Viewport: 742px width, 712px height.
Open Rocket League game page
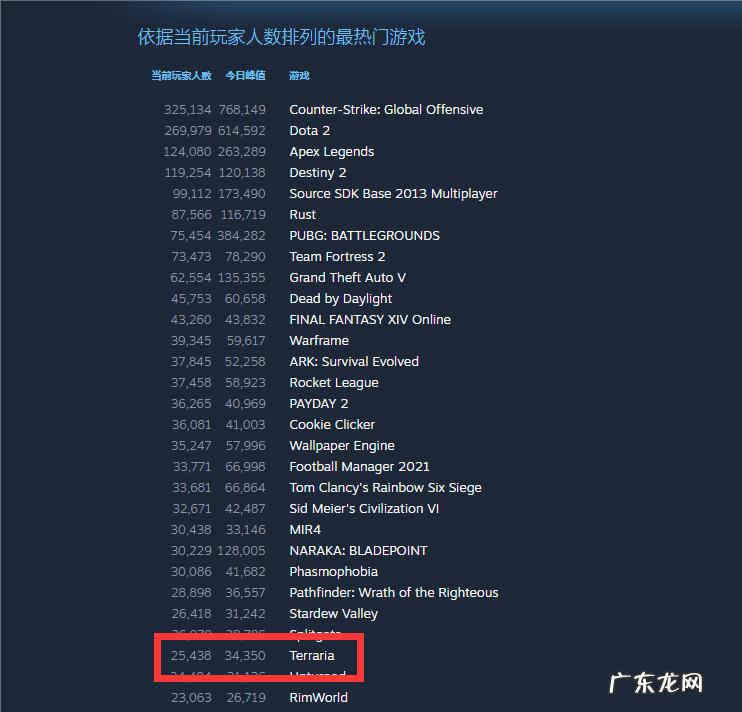334,383
